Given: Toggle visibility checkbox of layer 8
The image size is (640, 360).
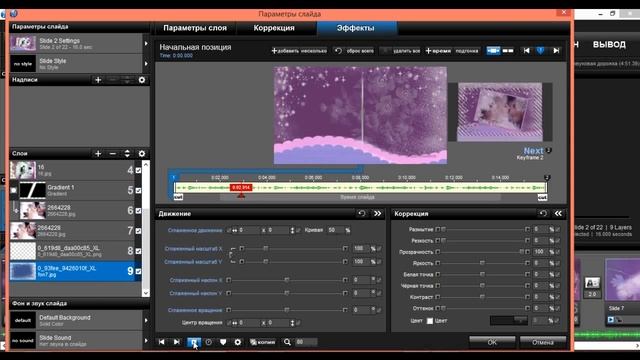Looking at the screenshot, I should coord(138,251).
